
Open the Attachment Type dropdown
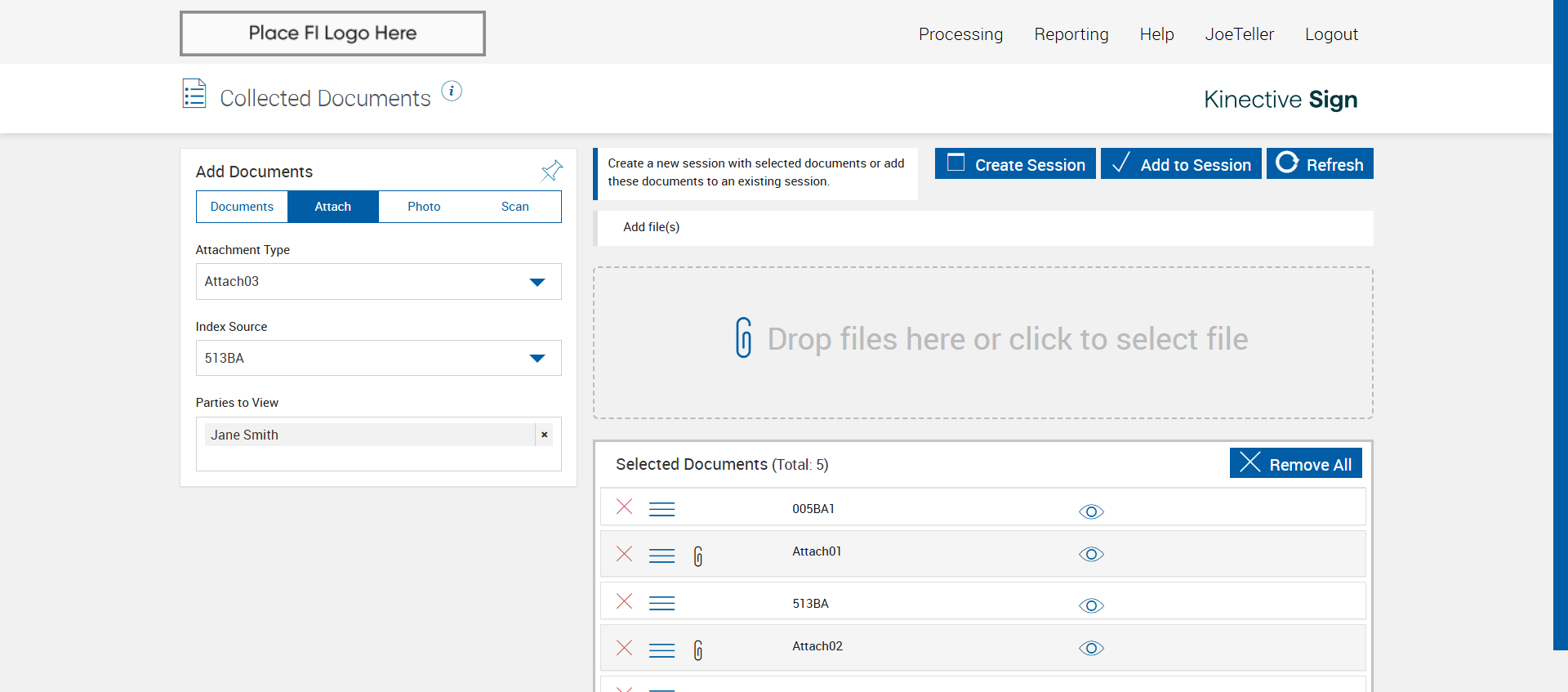378,282
